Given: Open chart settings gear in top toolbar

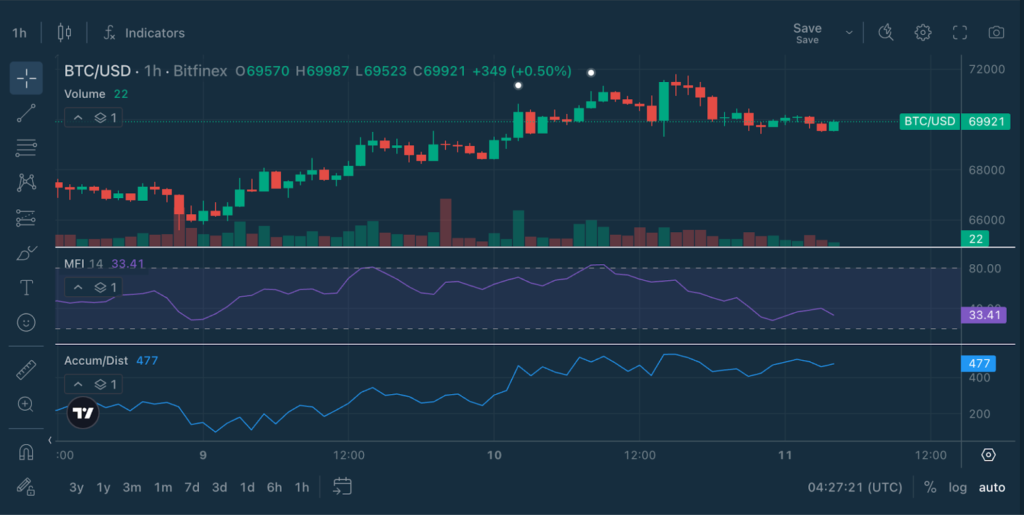Looking at the screenshot, I should click(x=923, y=32).
